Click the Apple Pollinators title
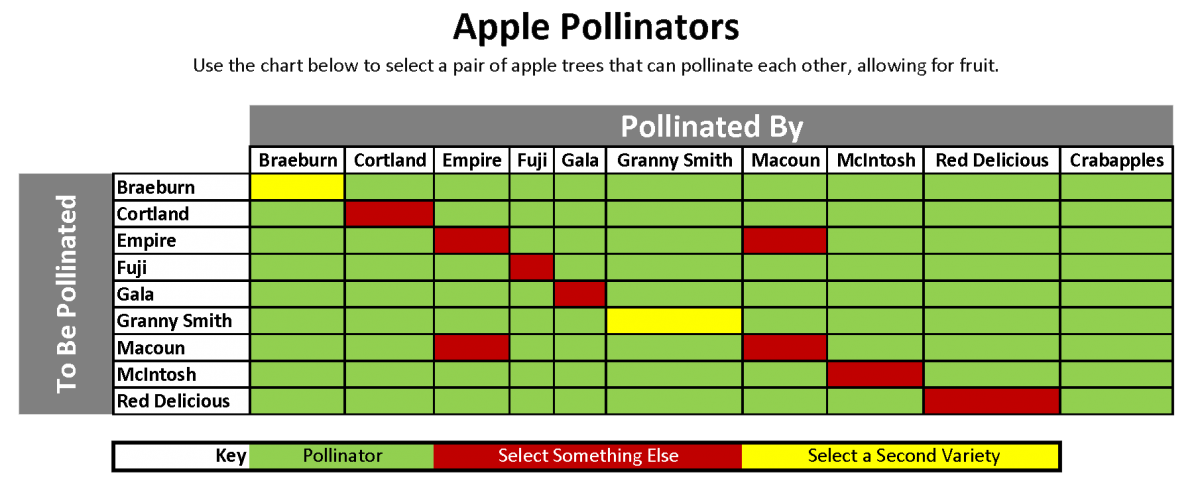The image size is (1200, 491). point(596,26)
